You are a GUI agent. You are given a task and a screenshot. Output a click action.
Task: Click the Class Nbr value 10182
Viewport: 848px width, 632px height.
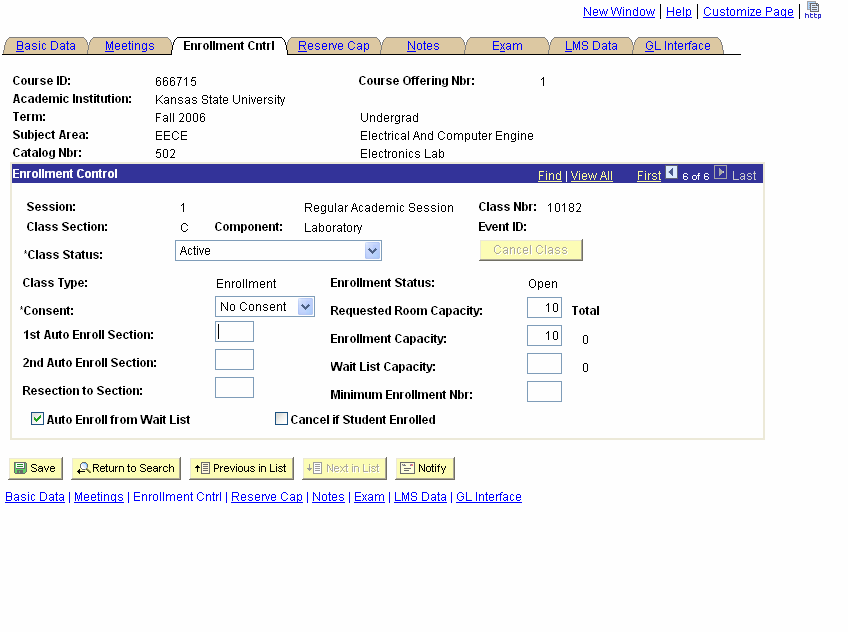point(564,208)
